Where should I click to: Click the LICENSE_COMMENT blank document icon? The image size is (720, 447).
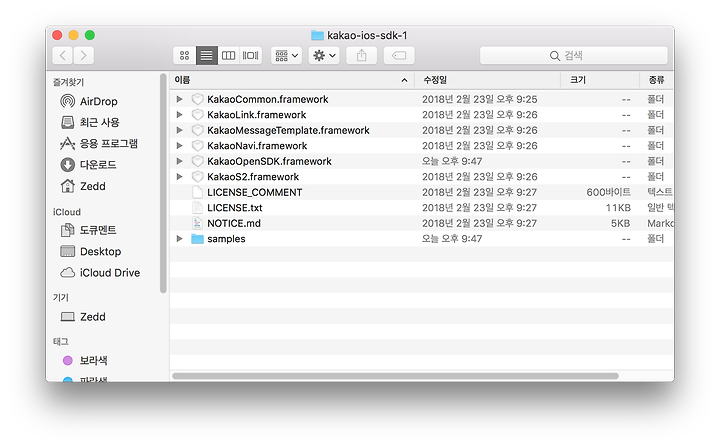[x=197, y=192]
